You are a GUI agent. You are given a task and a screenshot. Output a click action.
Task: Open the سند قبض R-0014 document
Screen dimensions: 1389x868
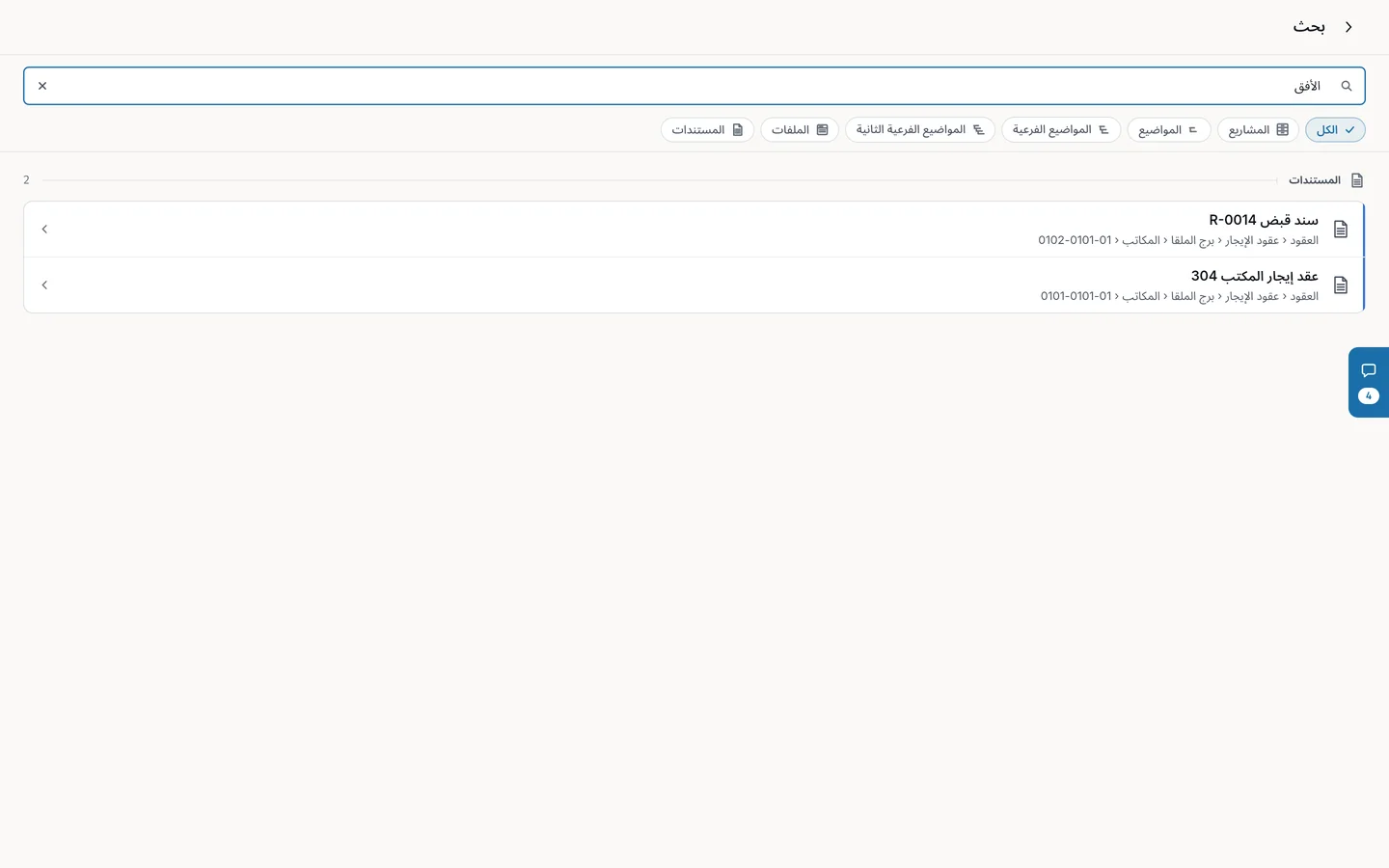coord(694,230)
